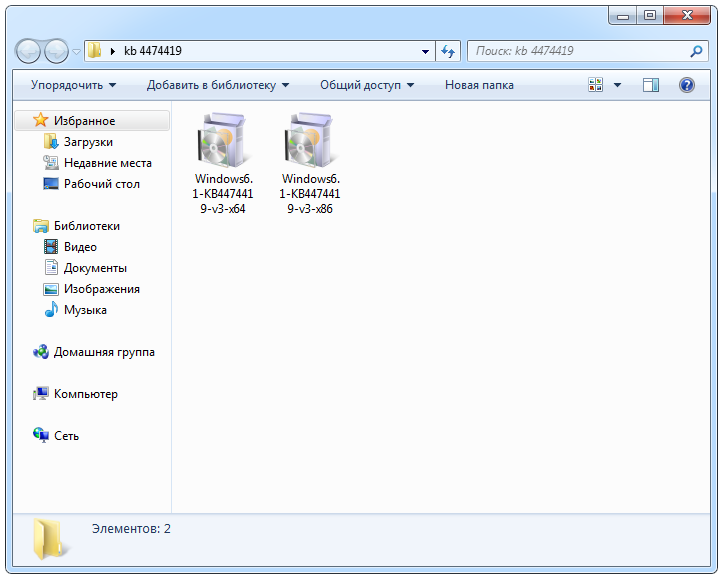Viewport: 722px width, 577px height.
Task: Open Загрузки in favorites
Action: coord(88,142)
